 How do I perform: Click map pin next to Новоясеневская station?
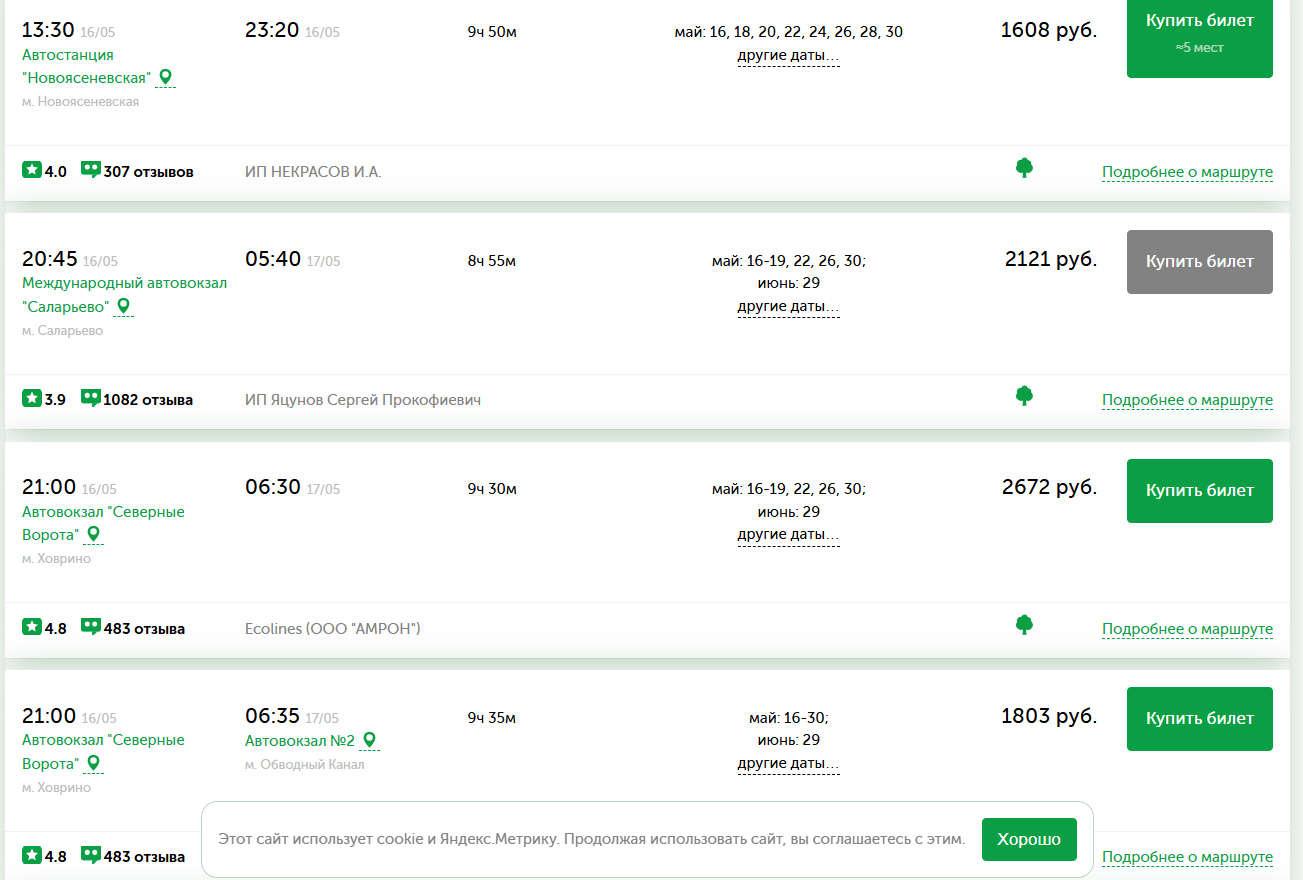pos(166,77)
